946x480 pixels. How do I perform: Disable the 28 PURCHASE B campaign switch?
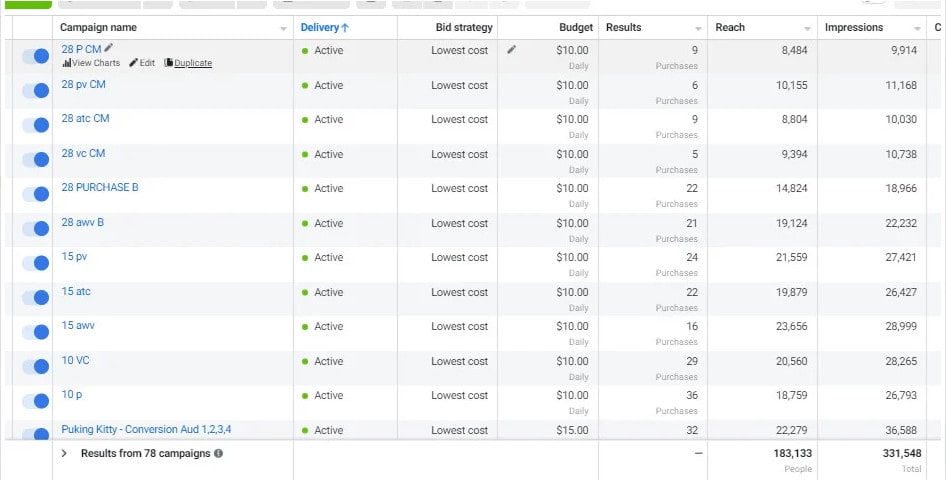35,194
